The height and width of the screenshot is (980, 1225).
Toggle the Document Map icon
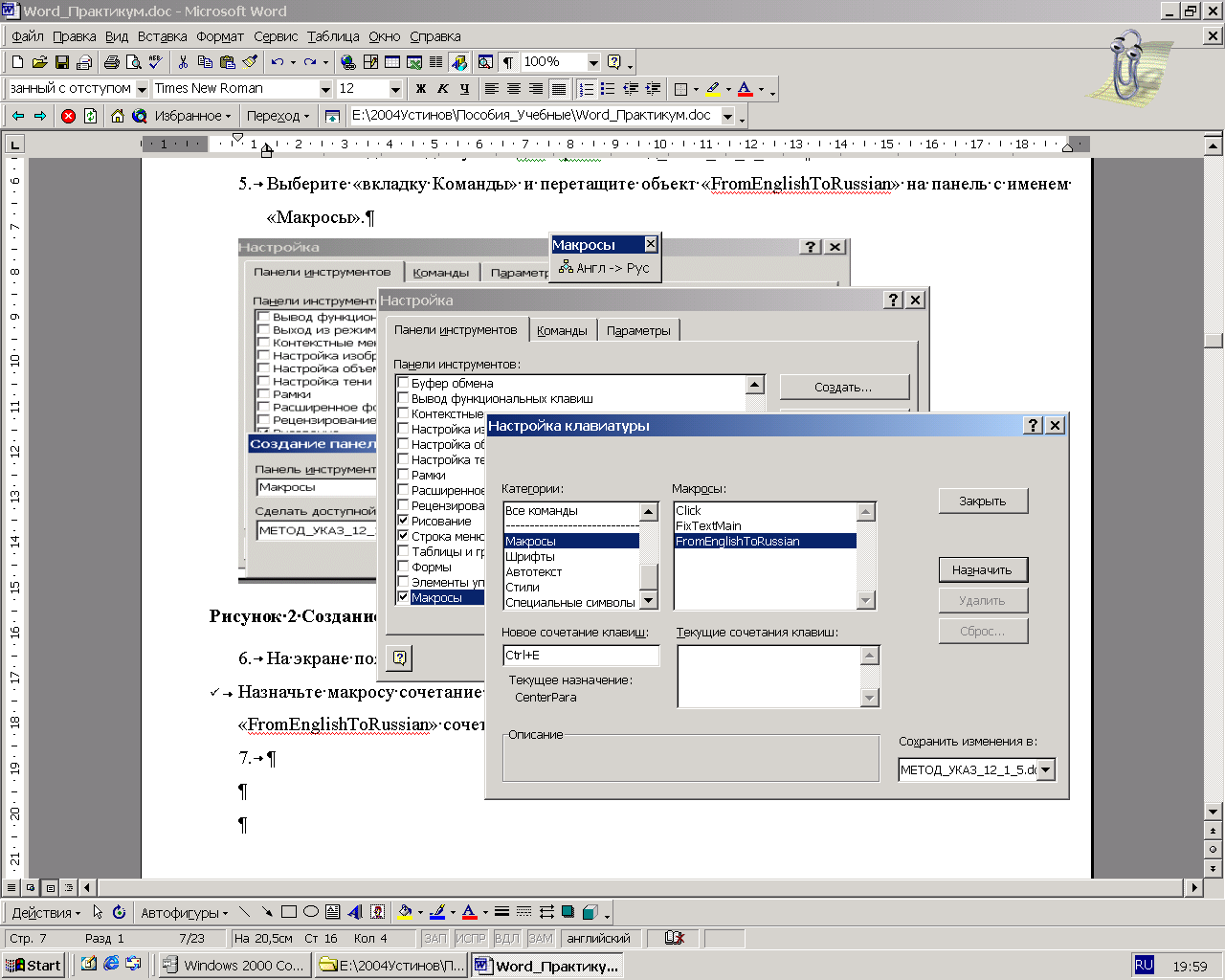[485, 62]
